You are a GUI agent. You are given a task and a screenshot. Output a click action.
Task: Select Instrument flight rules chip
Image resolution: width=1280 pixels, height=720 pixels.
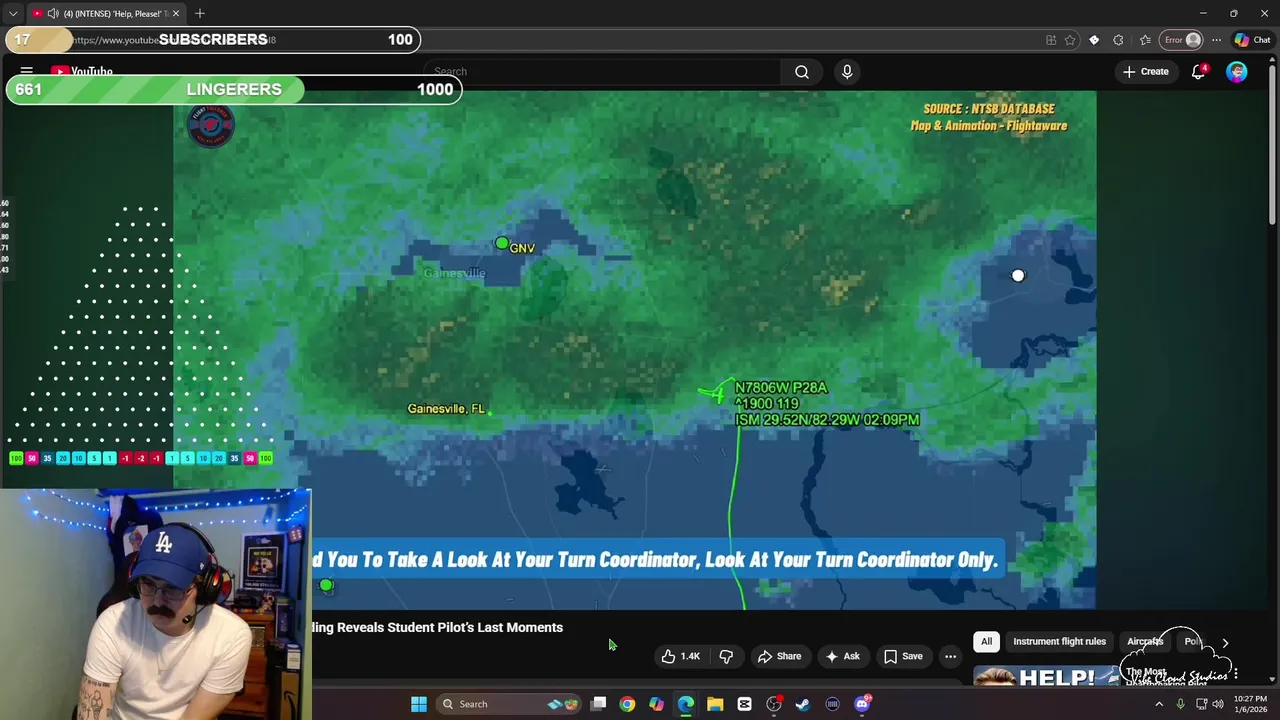[x=1059, y=641]
